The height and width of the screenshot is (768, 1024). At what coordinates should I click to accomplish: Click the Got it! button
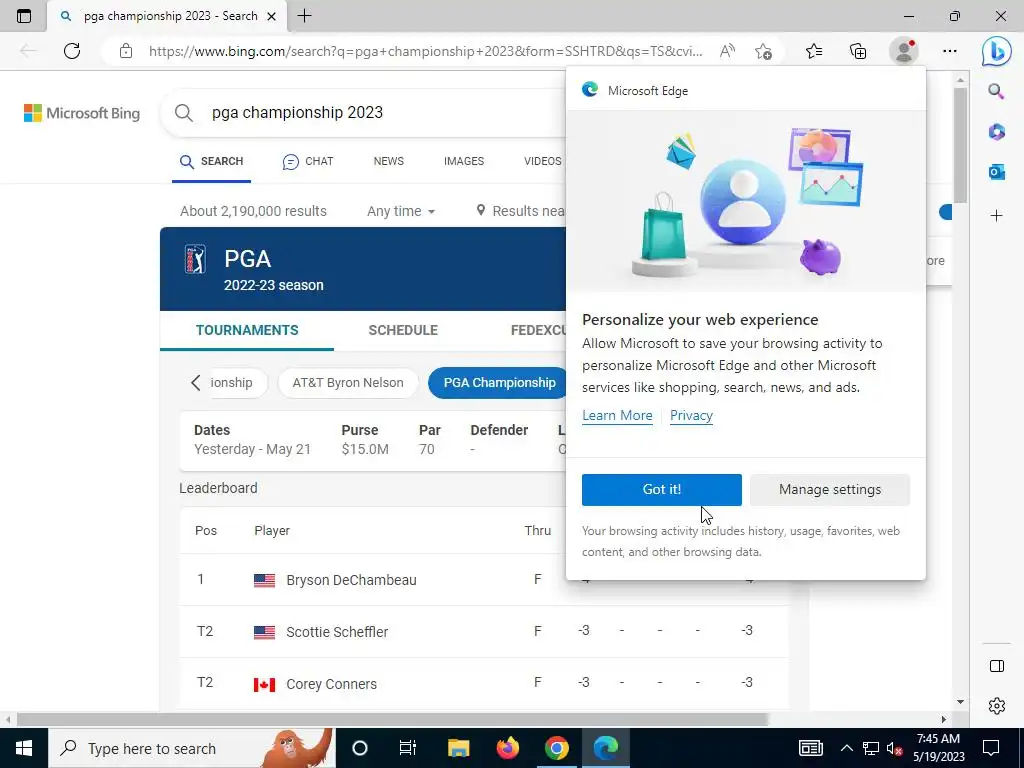point(662,490)
